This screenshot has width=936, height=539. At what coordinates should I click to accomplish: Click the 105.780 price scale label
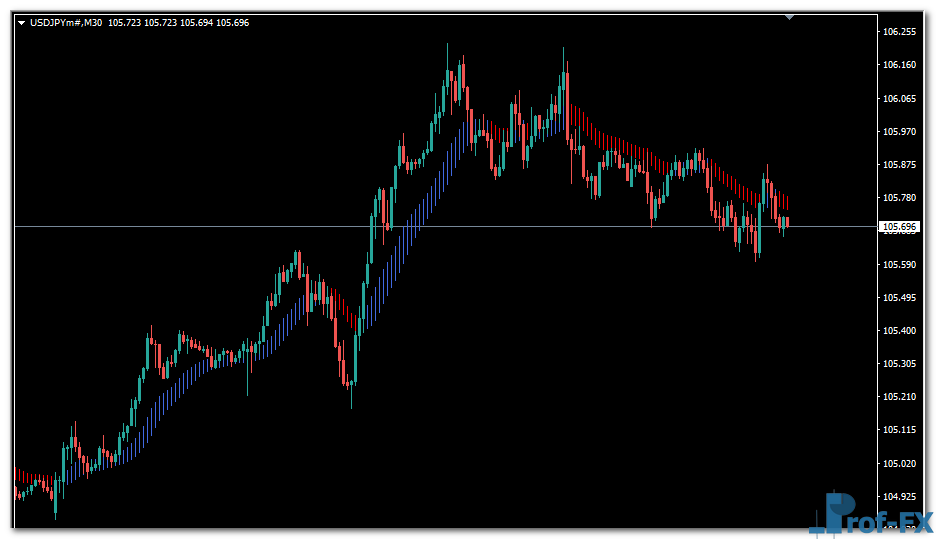[x=899, y=198]
